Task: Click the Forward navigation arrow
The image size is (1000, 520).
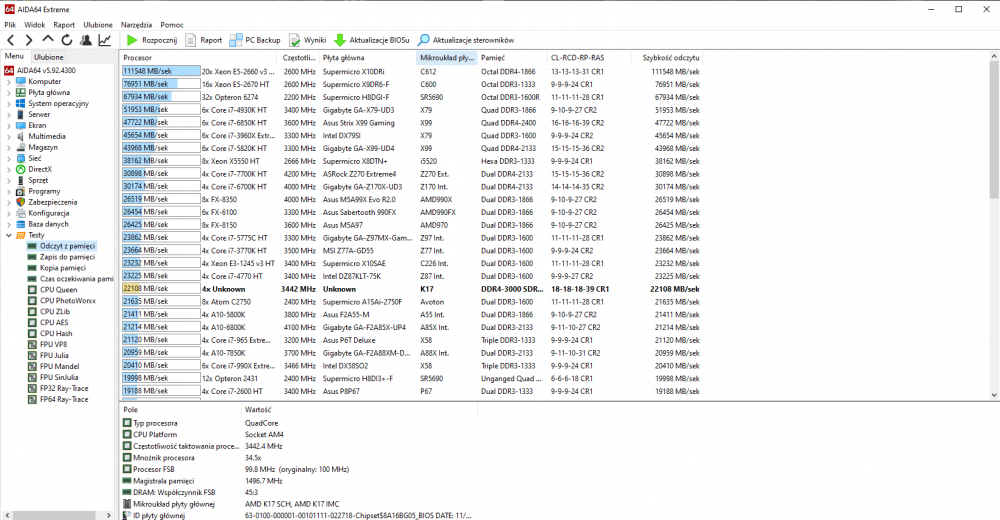Action: point(28,40)
